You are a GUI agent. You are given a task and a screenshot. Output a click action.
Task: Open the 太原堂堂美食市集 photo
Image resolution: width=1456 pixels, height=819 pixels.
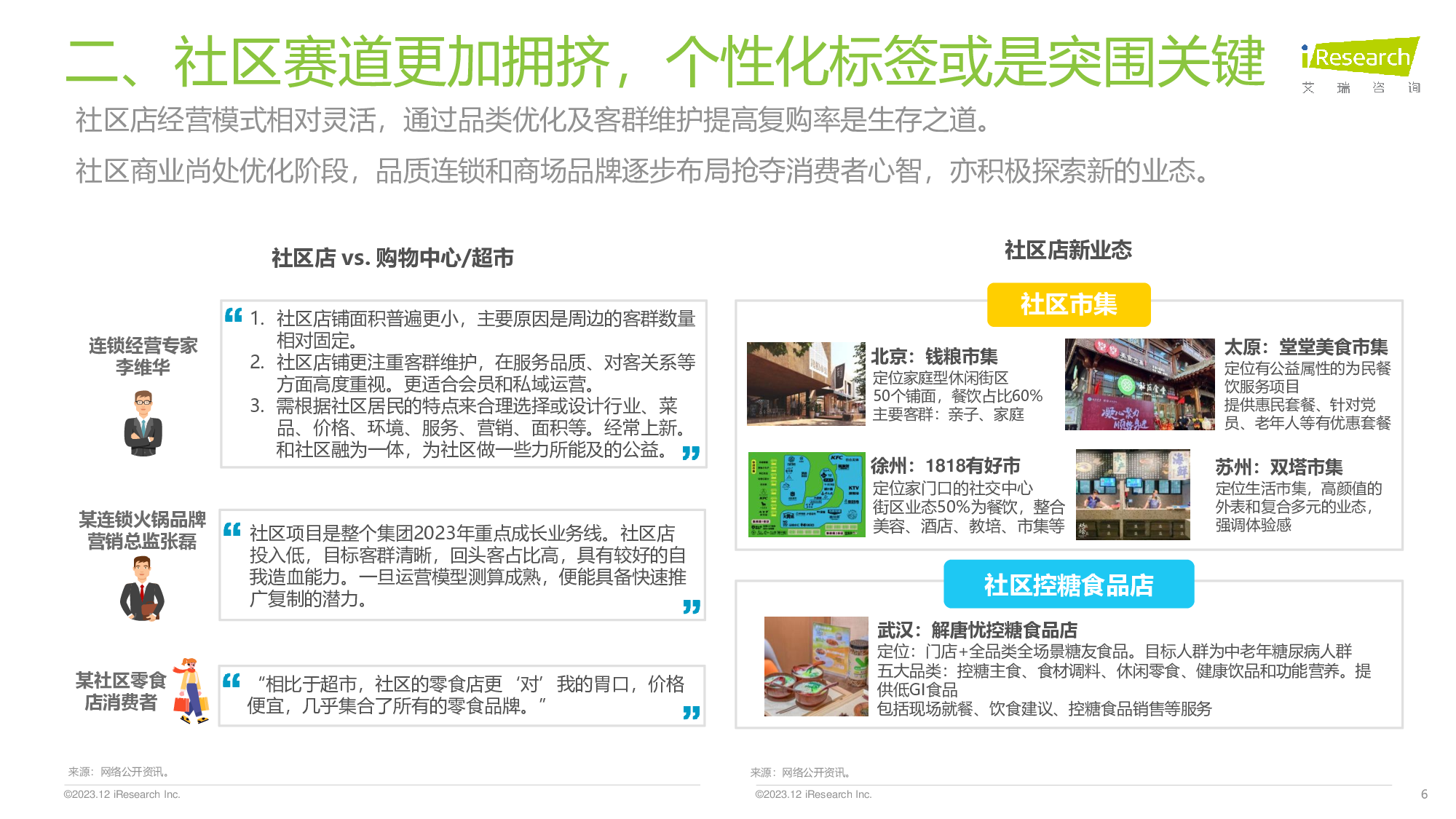click(x=1139, y=384)
